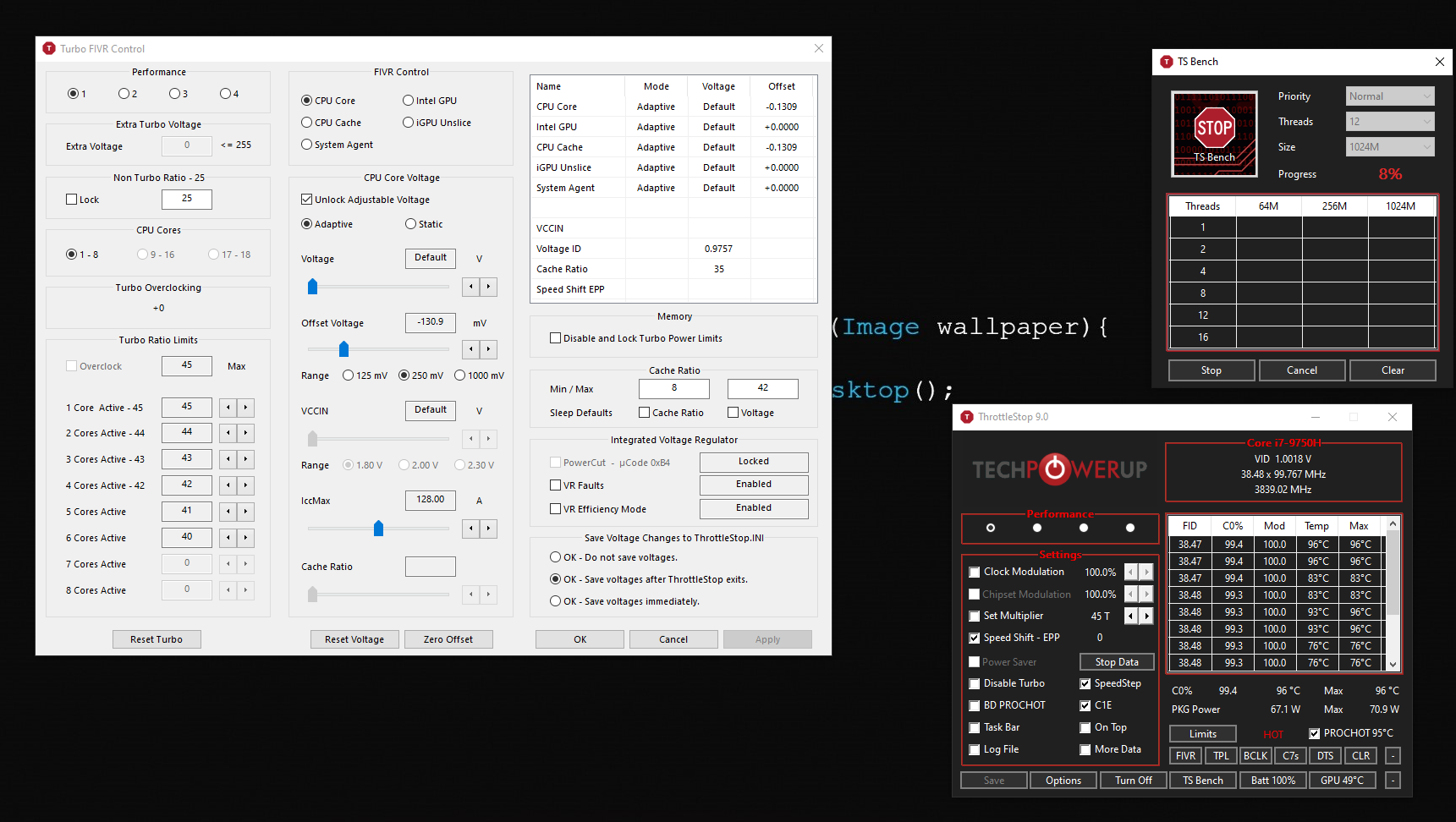Increase IccMax with right arrow stepper
The height and width of the screenshot is (822, 1456).
488,529
